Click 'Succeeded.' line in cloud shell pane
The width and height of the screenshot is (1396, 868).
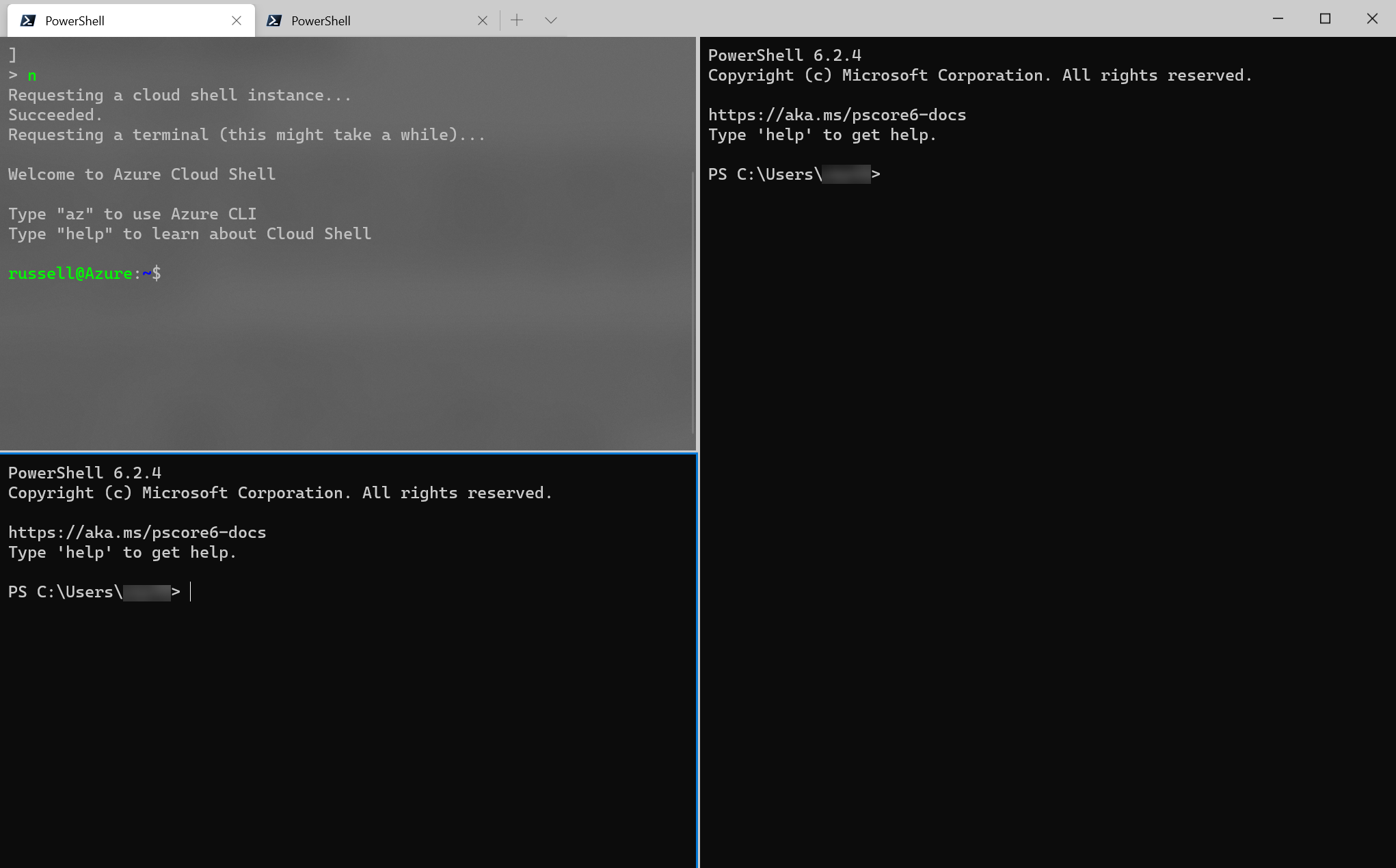pos(55,115)
